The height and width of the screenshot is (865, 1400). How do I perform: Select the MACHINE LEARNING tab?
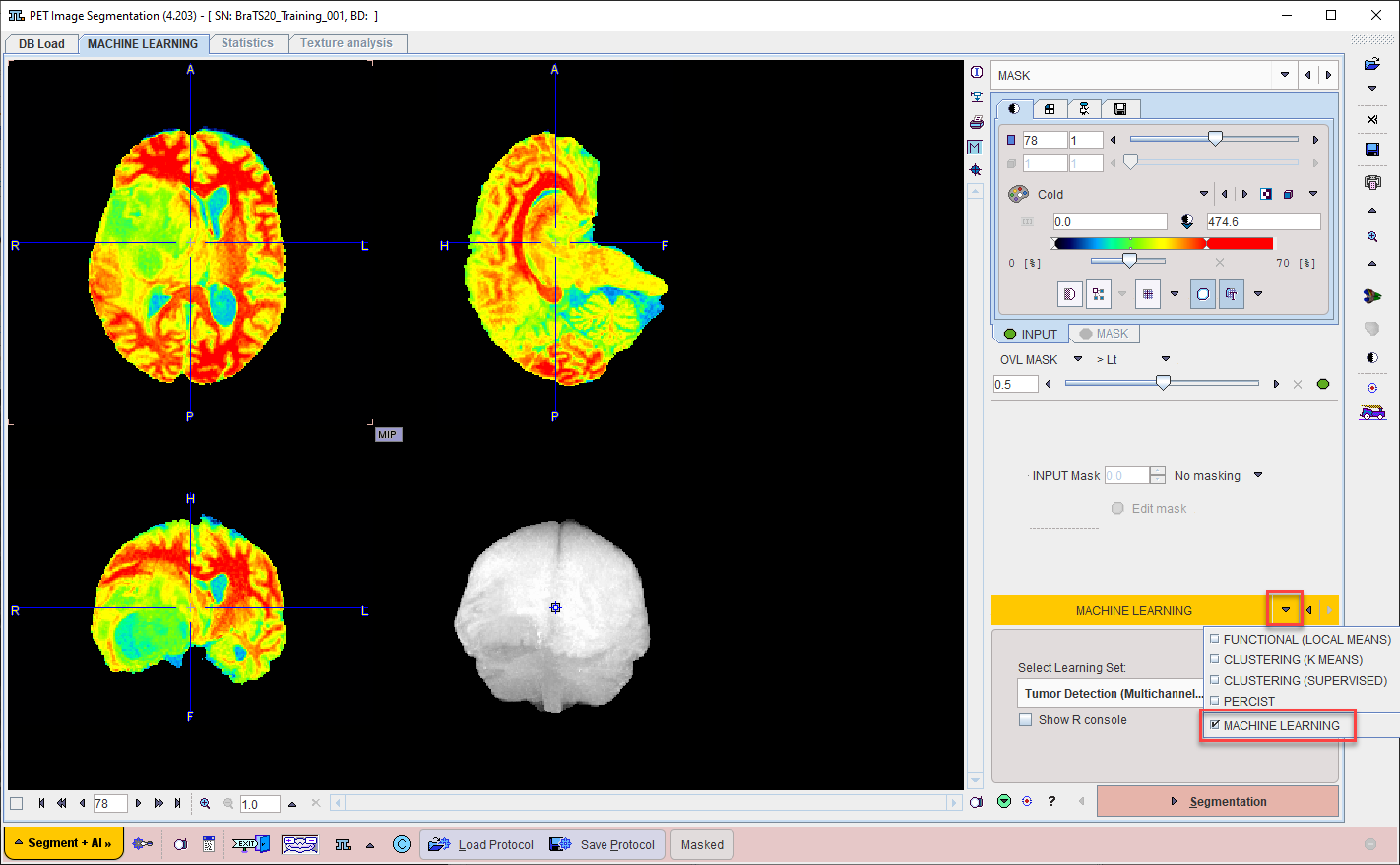(143, 43)
